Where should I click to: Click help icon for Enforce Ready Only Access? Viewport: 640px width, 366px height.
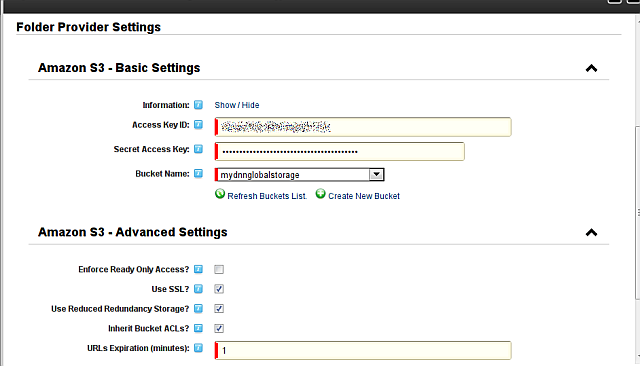(x=198, y=269)
